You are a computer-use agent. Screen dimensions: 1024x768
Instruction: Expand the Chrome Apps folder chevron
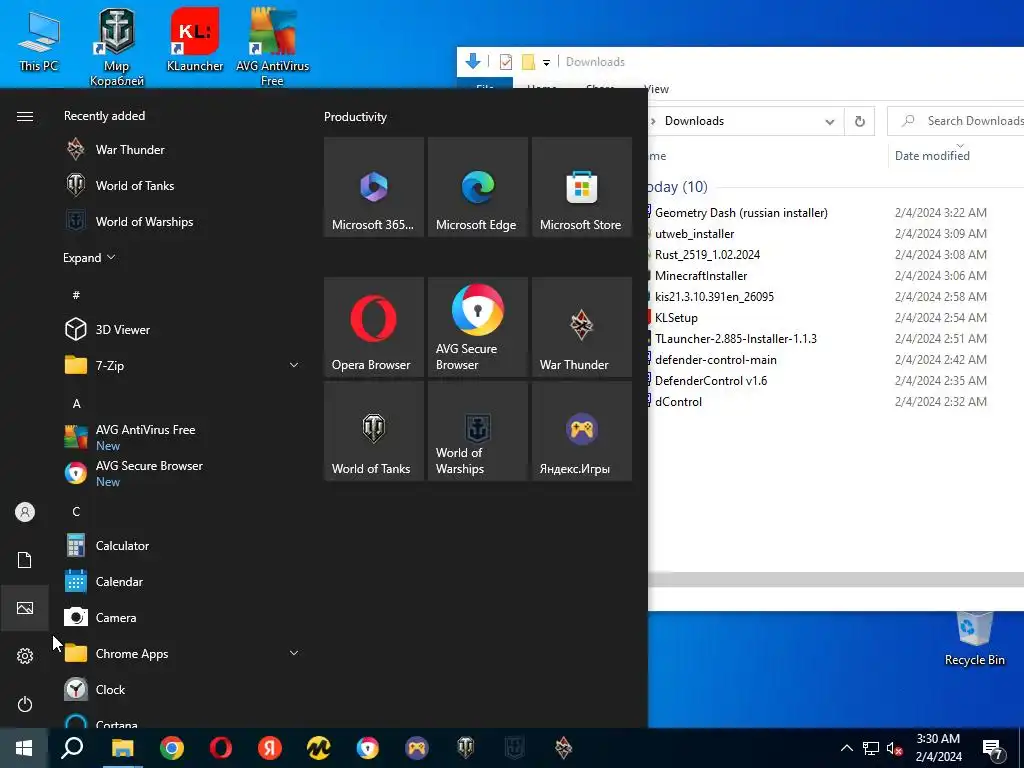click(293, 653)
